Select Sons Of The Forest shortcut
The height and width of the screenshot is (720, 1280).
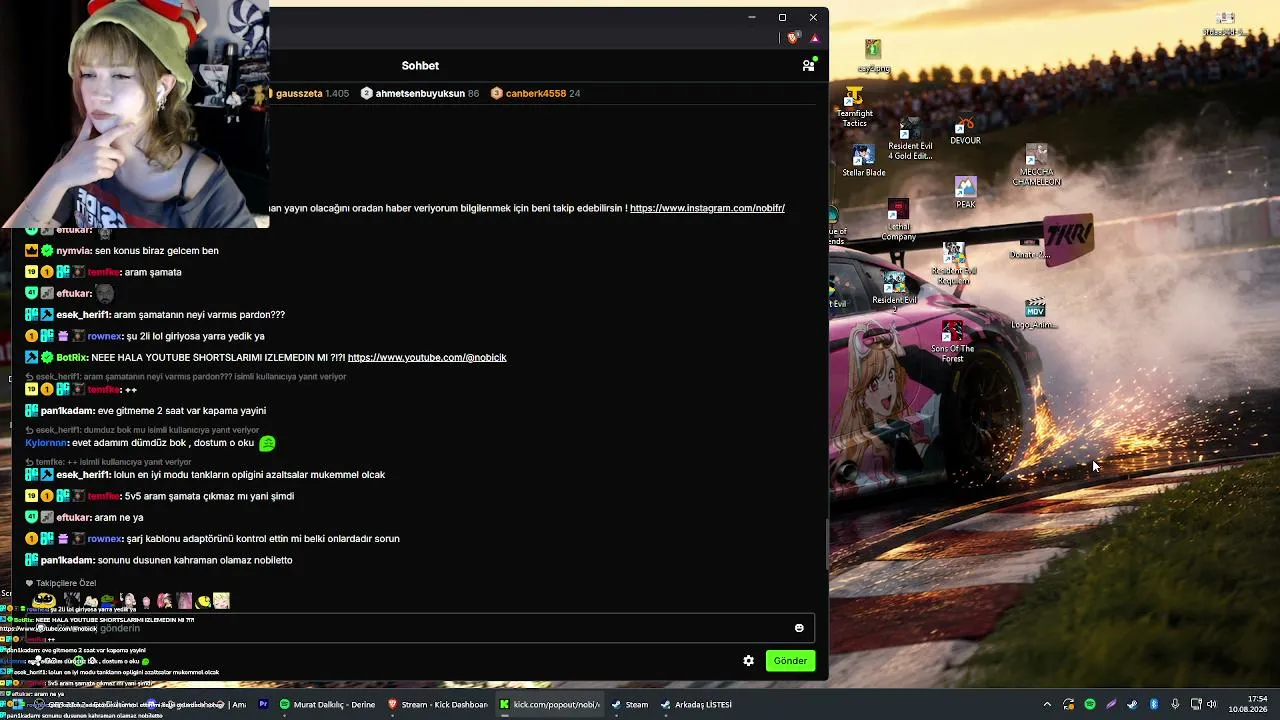pyautogui.click(x=952, y=341)
